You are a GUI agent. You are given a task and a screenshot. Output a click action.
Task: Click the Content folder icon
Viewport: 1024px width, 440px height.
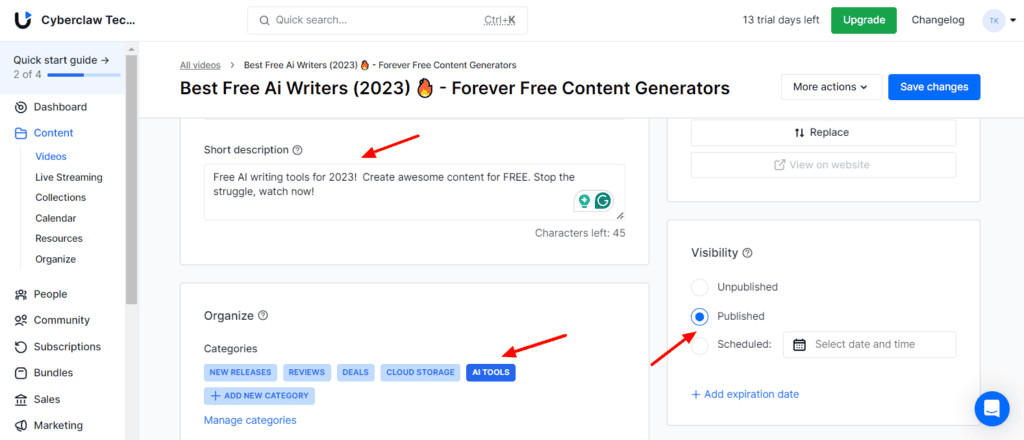click(21, 133)
